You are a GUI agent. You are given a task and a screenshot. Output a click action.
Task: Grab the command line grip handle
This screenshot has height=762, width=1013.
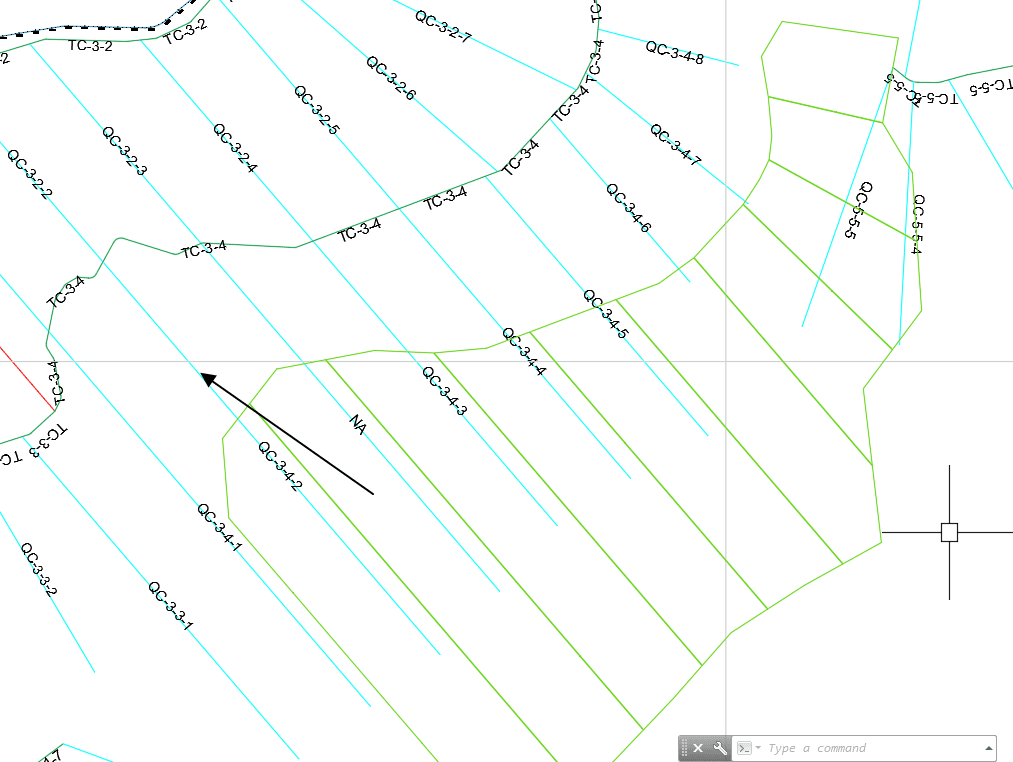(x=685, y=748)
